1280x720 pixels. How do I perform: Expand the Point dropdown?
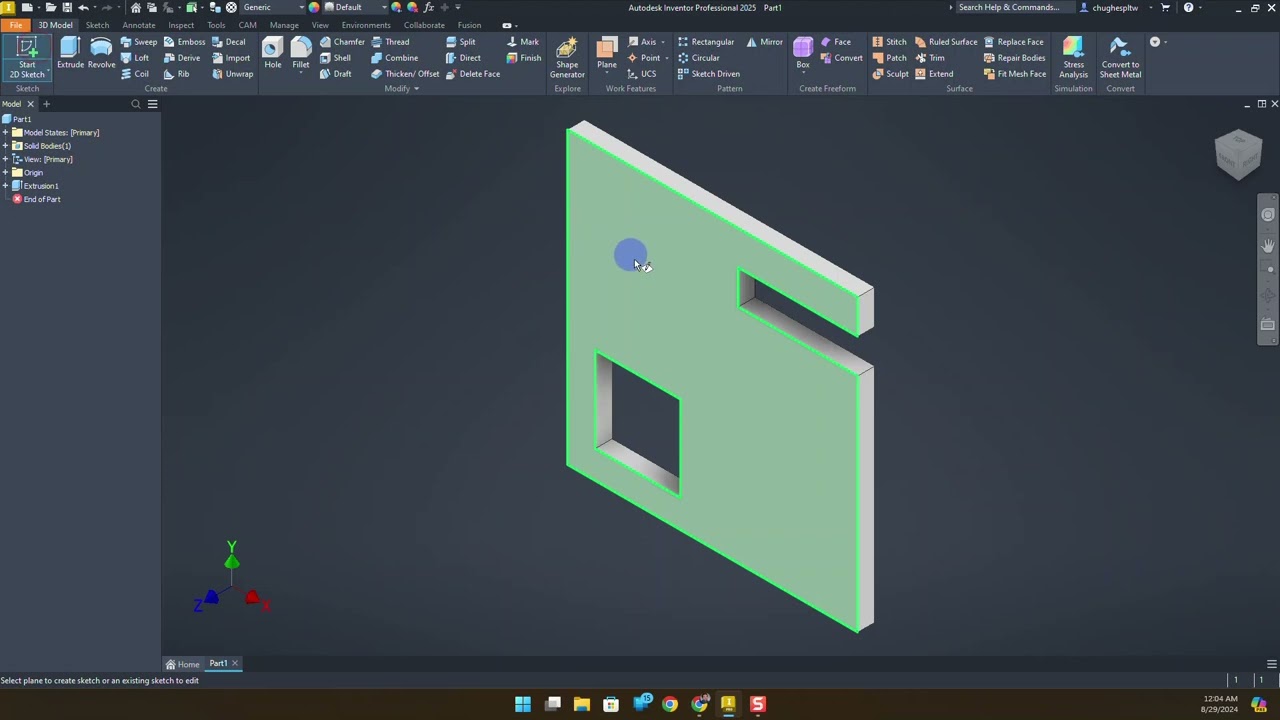pyautogui.click(x=667, y=58)
